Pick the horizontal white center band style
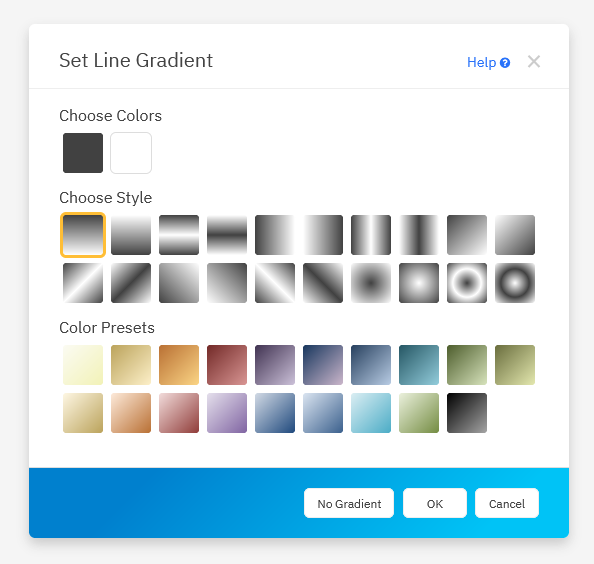The image size is (594, 564). (179, 235)
